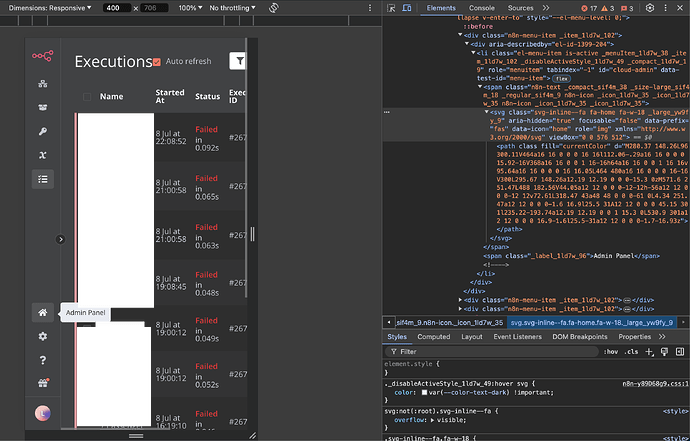690x441 pixels.
Task: Toggle the .cls classes panel
Action: (631, 352)
